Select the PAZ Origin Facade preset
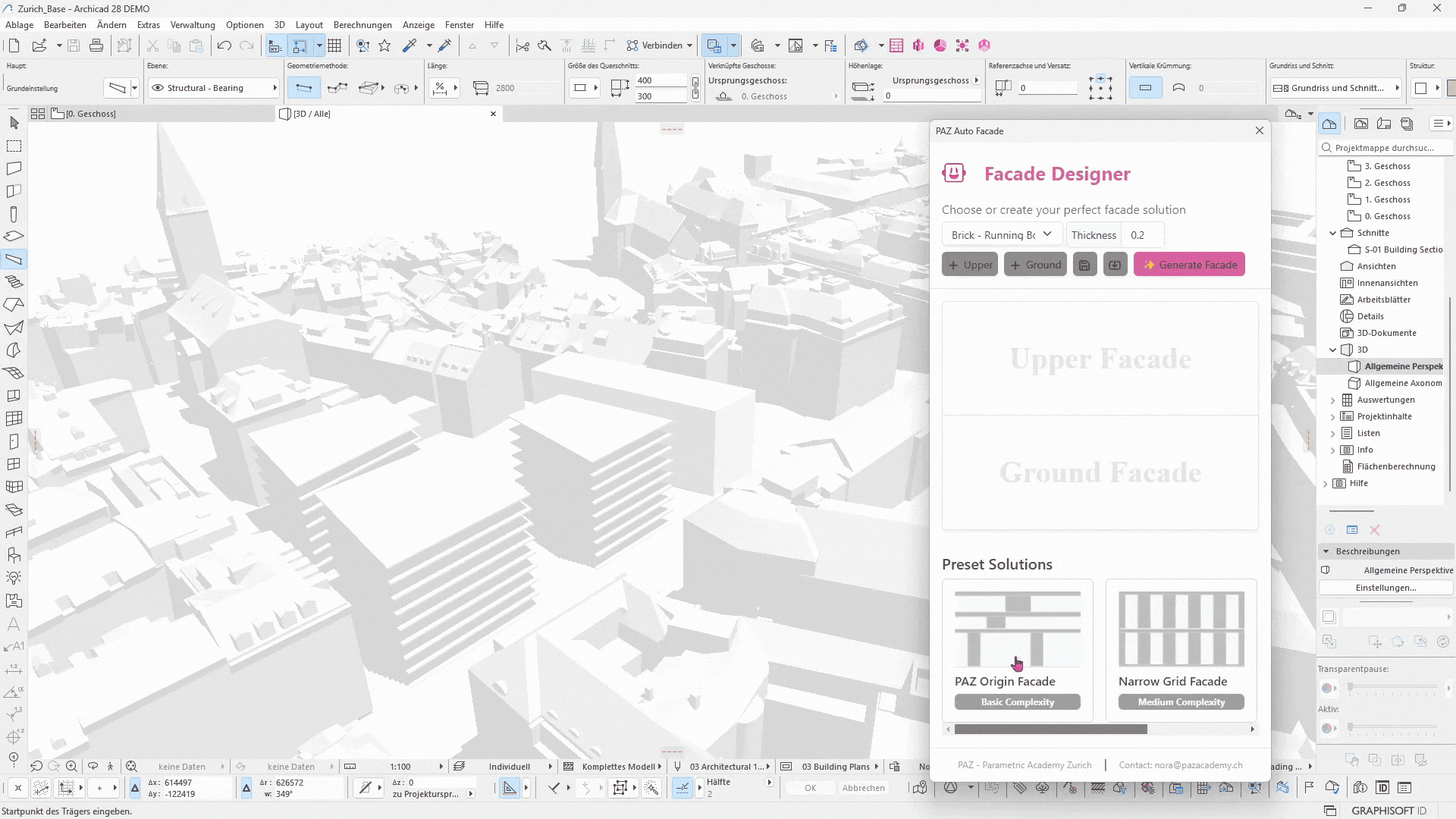Viewport: 1456px width, 819px height. pos(1017,650)
